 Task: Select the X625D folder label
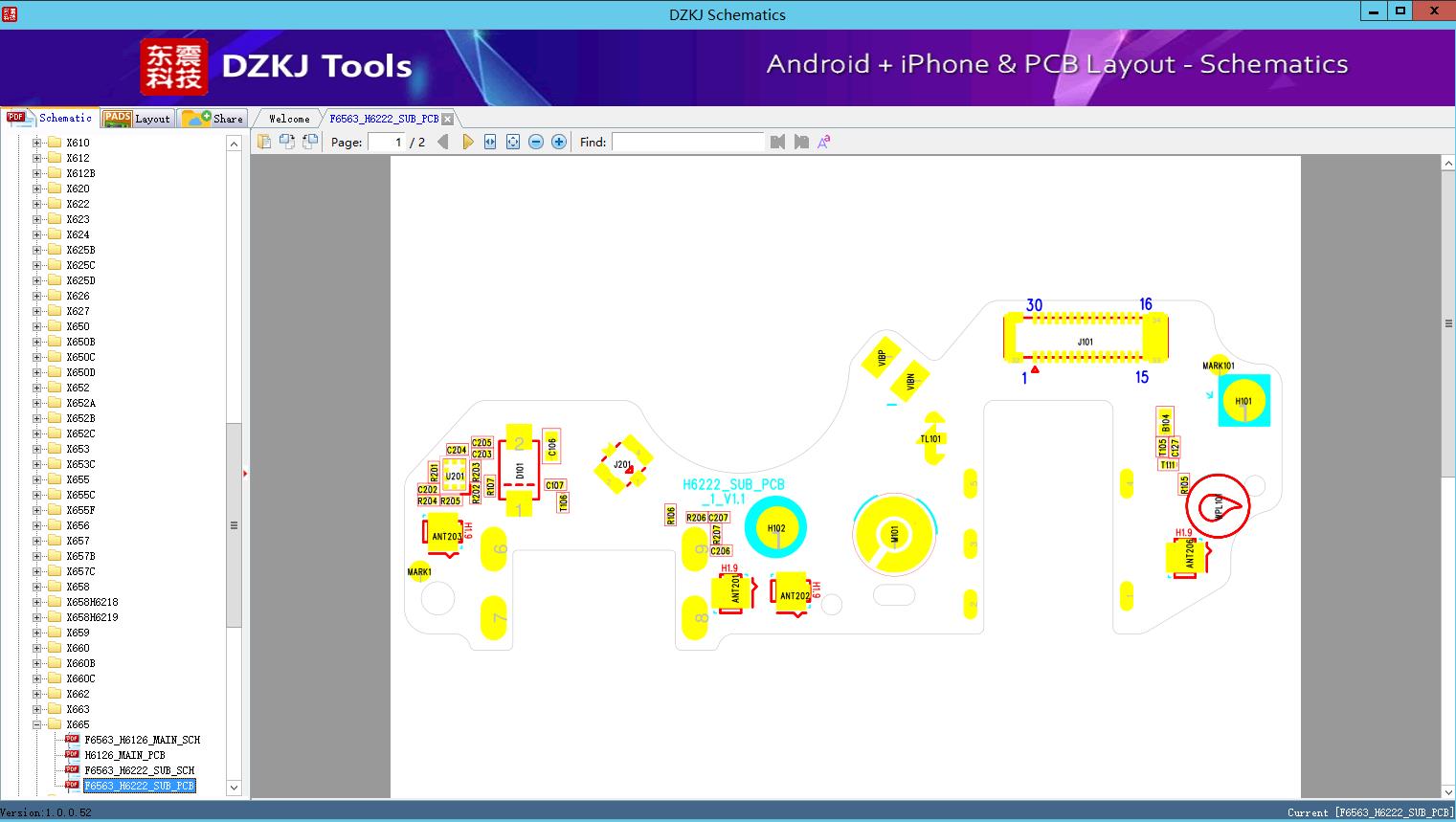pyautogui.click(x=80, y=280)
